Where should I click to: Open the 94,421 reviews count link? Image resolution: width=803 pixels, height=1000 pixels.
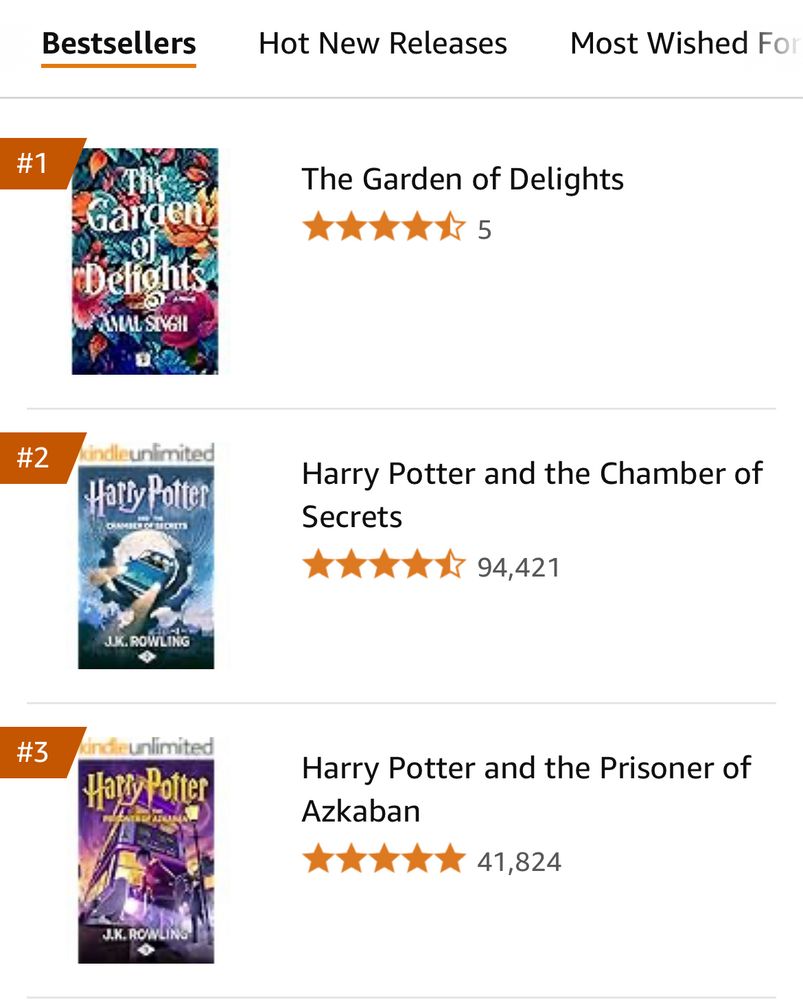click(x=518, y=567)
